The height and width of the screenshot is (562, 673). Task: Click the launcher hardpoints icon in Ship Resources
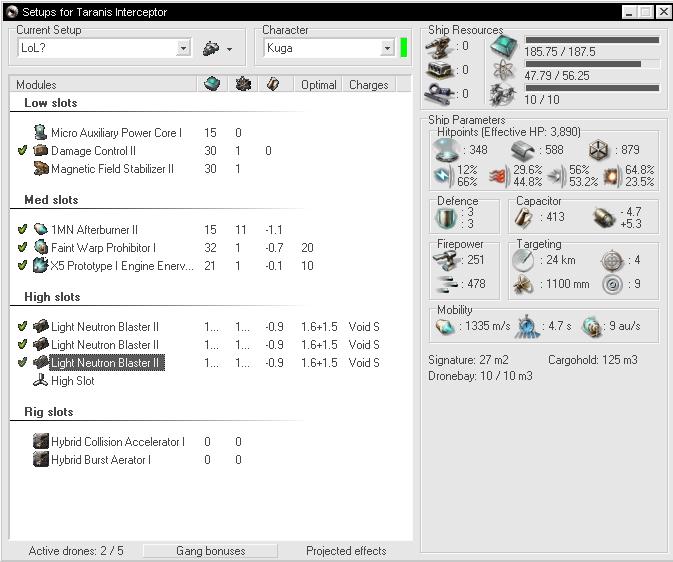click(440, 70)
